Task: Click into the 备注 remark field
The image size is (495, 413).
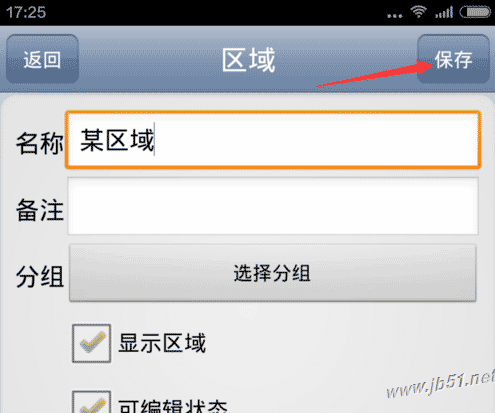Action: pyautogui.click(x=273, y=206)
